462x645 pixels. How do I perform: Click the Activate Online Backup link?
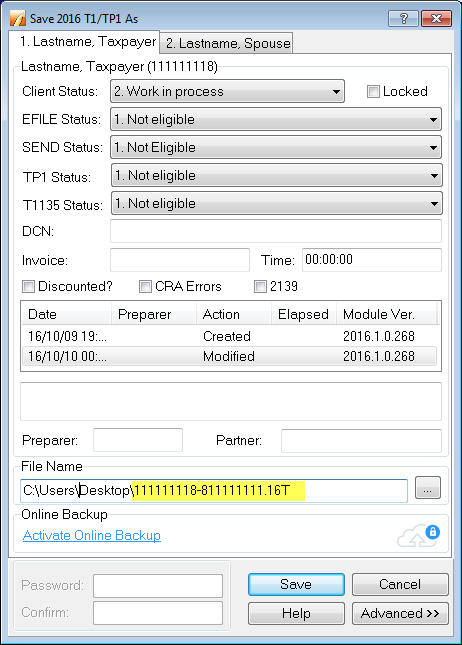[x=92, y=535]
